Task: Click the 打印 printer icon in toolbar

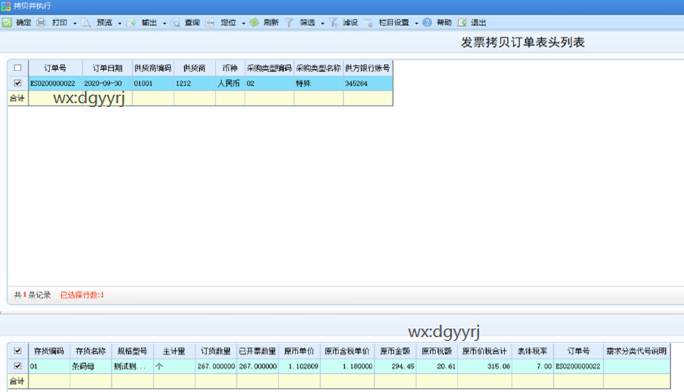Action: pyautogui.click(x=41, y=22)
